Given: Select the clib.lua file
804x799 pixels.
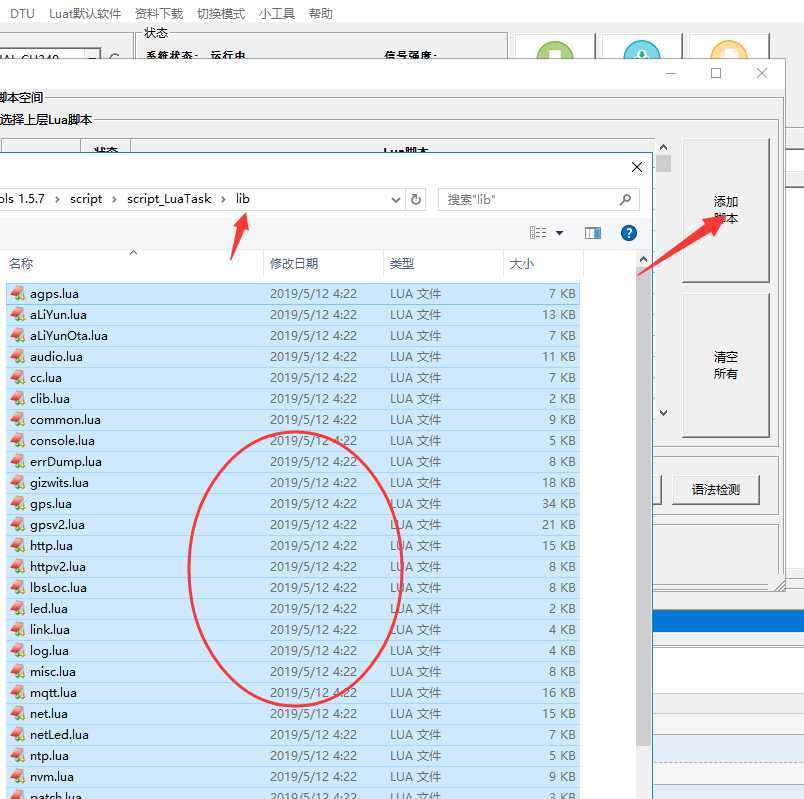Looking at the screenshot, I should tap(293, 399).
